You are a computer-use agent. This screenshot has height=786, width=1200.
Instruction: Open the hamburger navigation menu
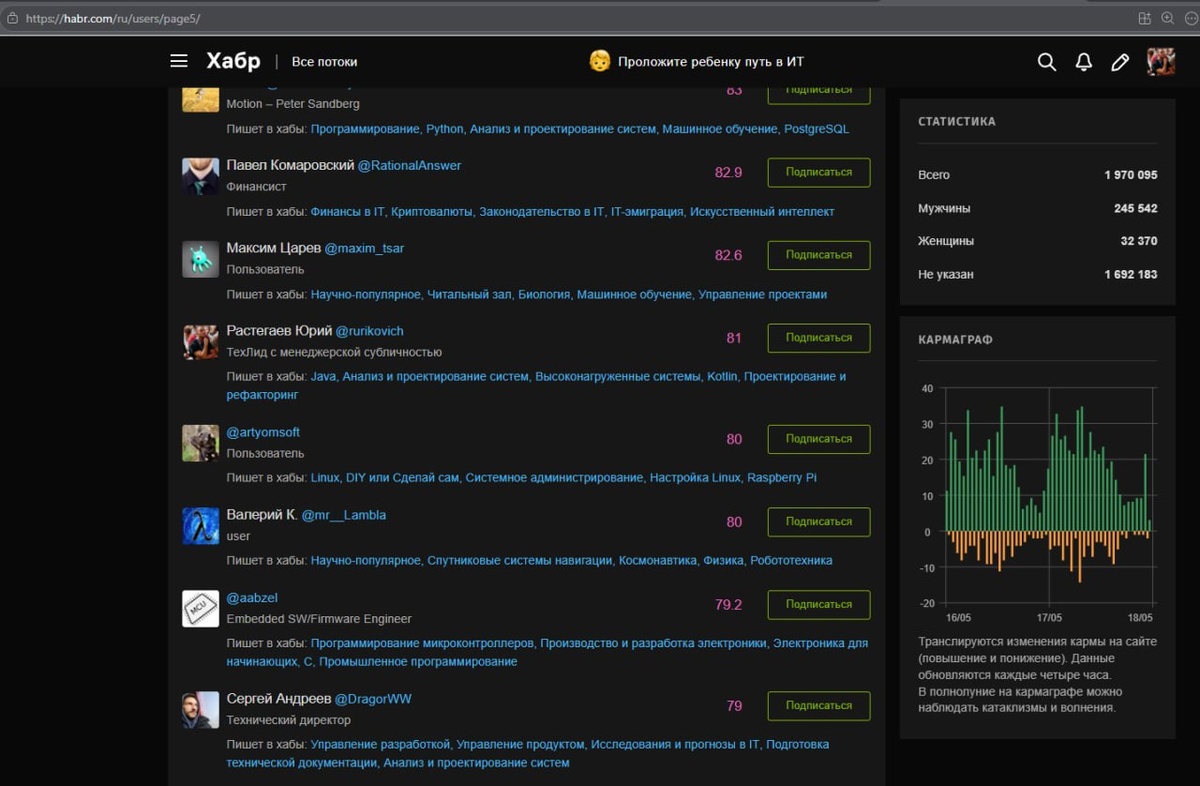pyautogui.click(x=179, y=61)
